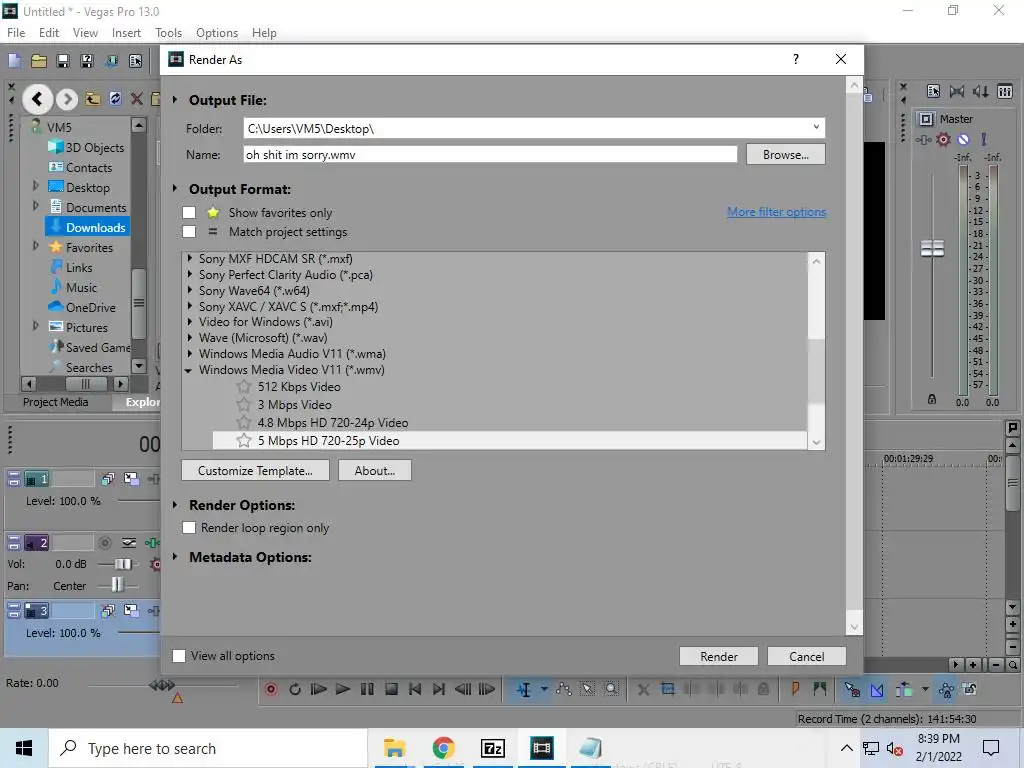Click the Render button
The image size is (1024, 768).
point(718,656)
